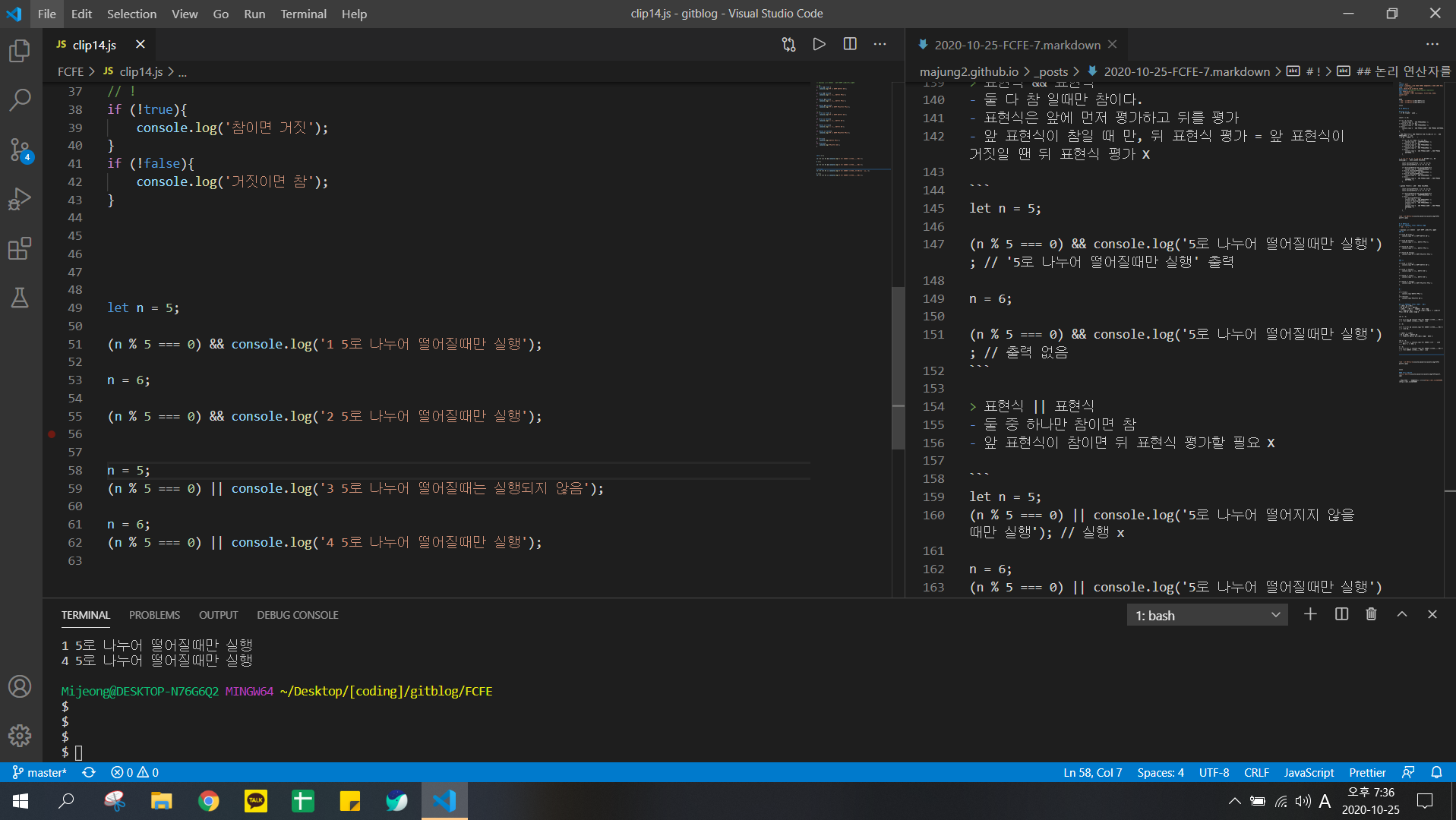The image size is (1456, 820).
Task: Change end of line sequence CRLF
Action: point(1256,772)
